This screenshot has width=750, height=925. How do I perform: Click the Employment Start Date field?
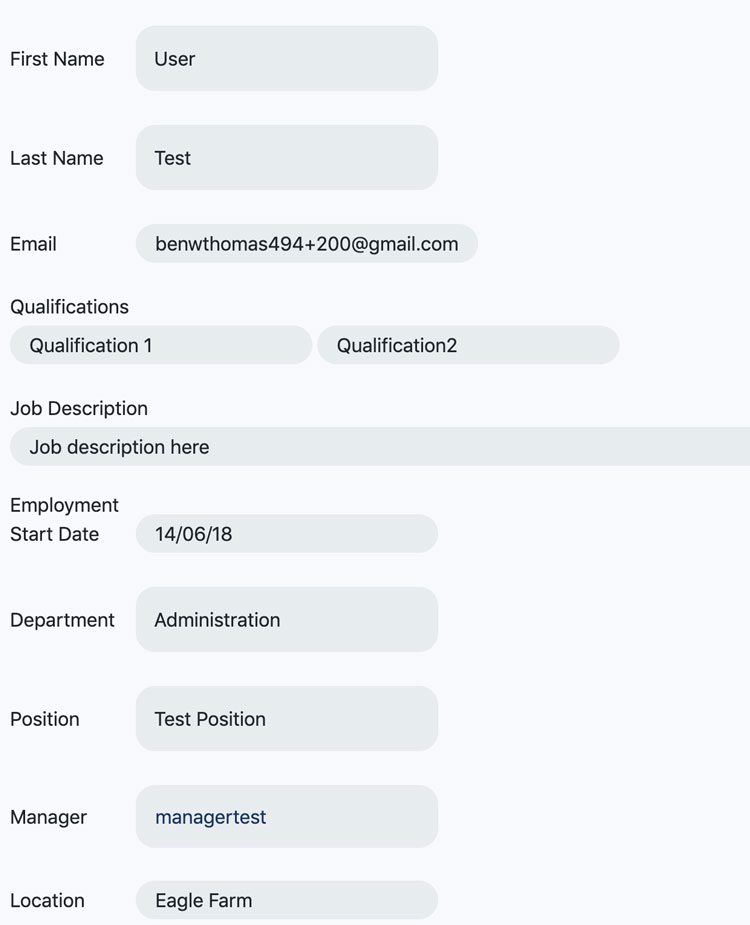click(x=286, y=533)
